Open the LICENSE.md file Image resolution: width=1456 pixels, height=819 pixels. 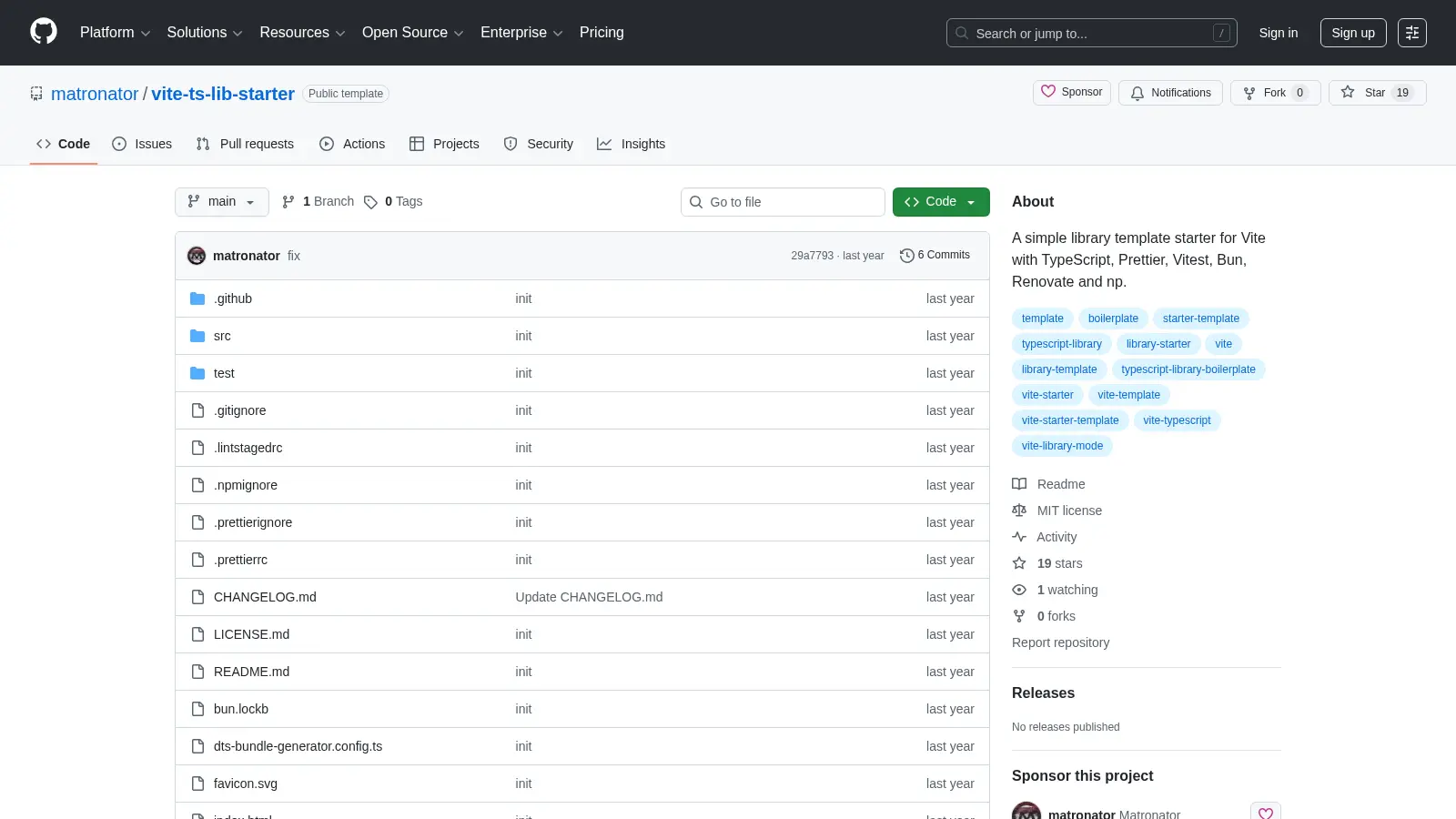coord(251,634)
